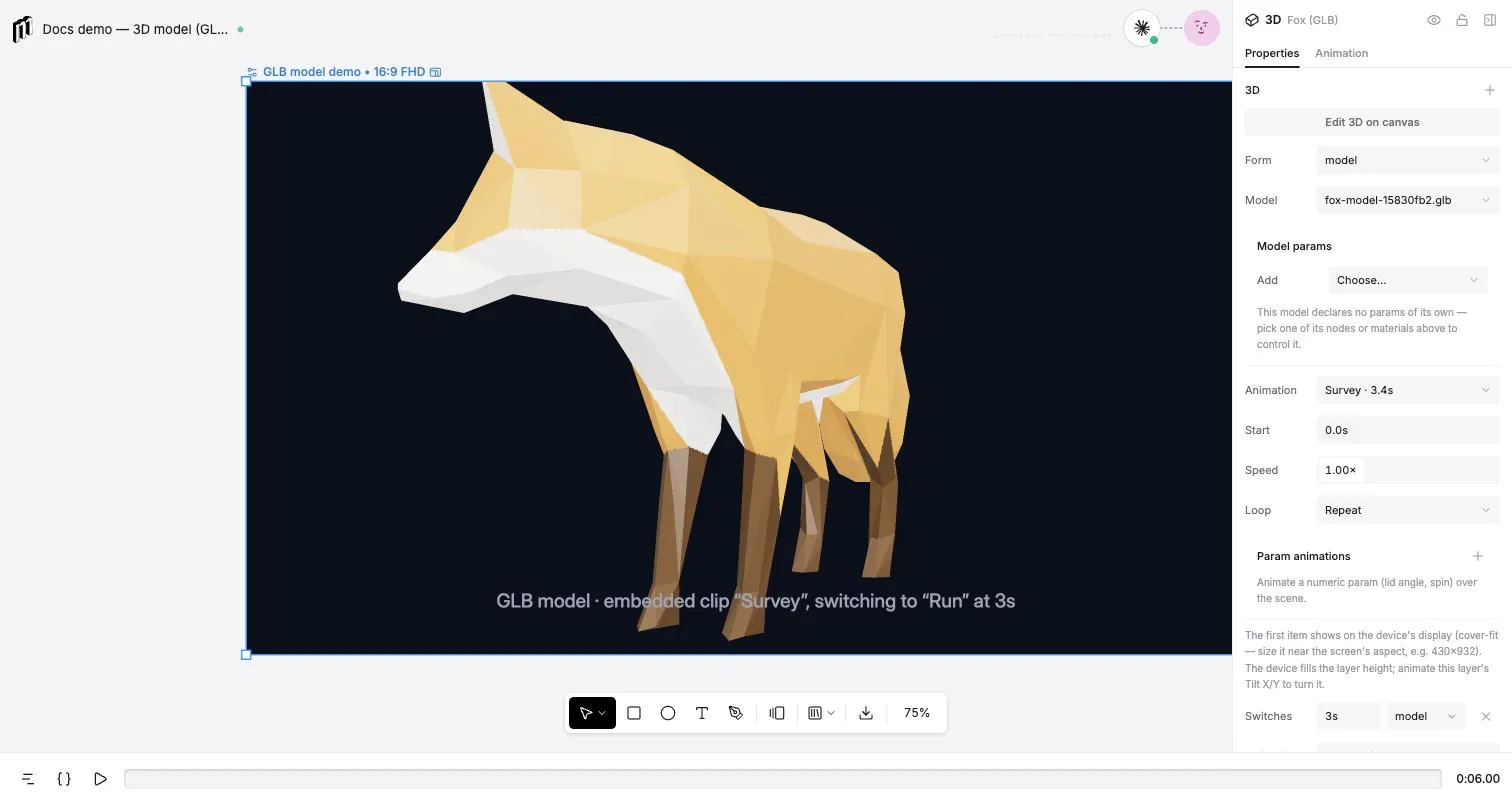The image size is (1512, 805).
Task: Open the timeline layers list icon
Action: (28, 778)
